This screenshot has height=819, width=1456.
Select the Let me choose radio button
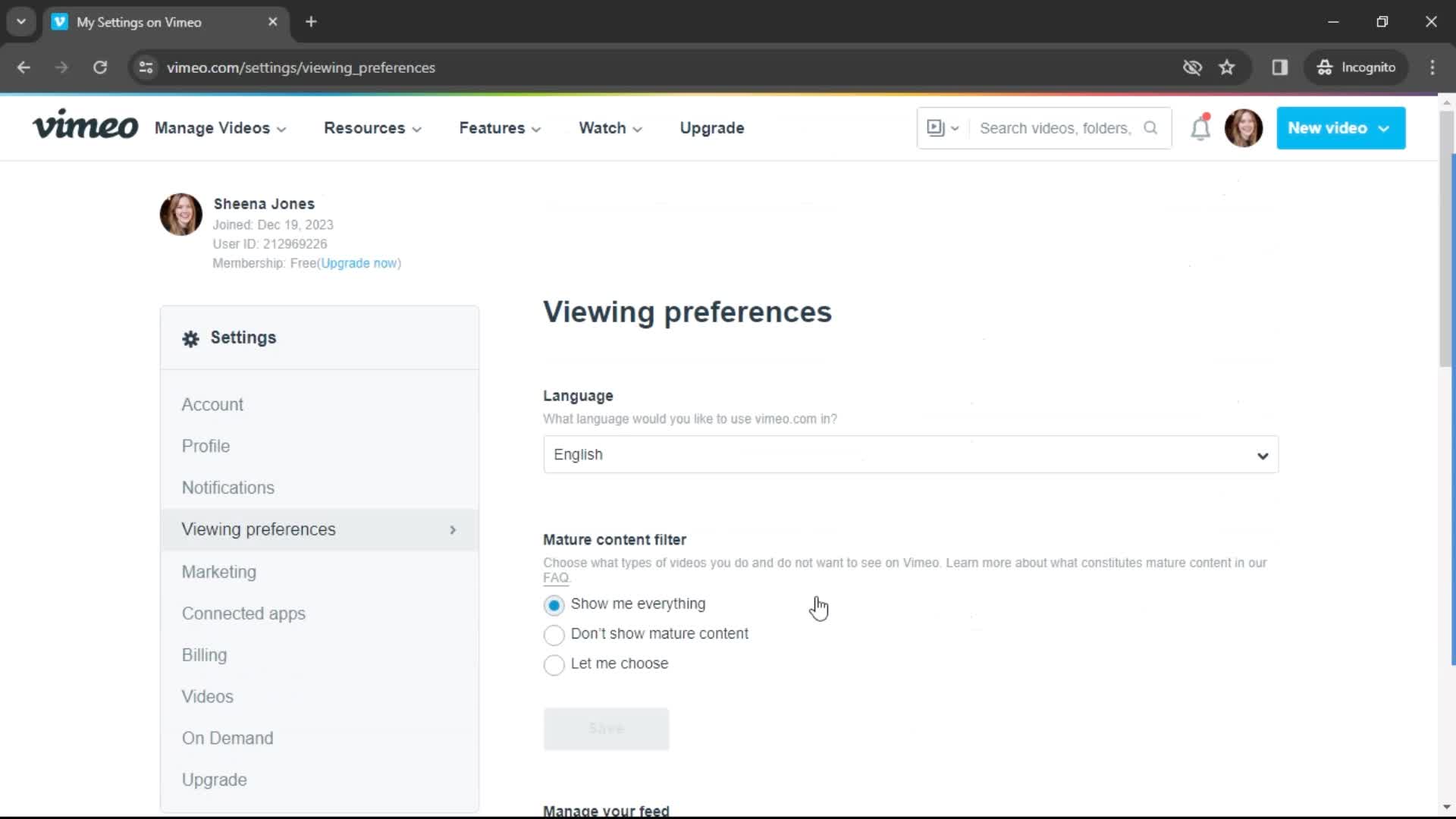[554, 663]
